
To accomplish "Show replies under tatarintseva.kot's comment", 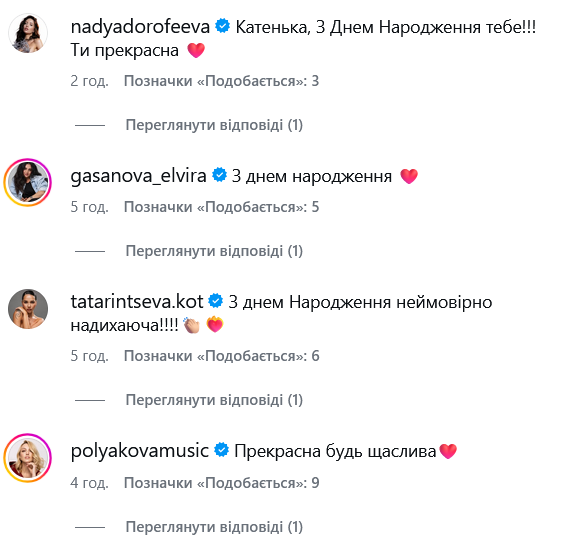I will point(214,400).
